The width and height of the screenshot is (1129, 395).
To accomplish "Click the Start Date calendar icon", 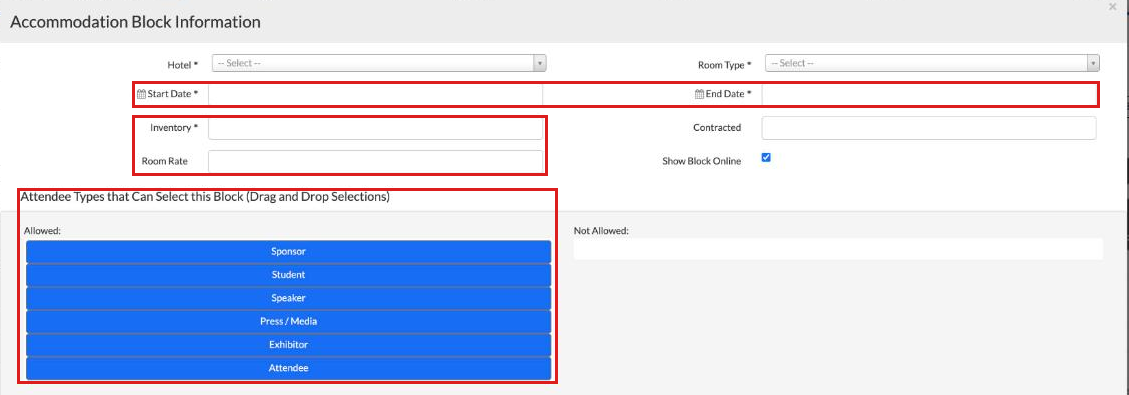I will pos(141,94).
